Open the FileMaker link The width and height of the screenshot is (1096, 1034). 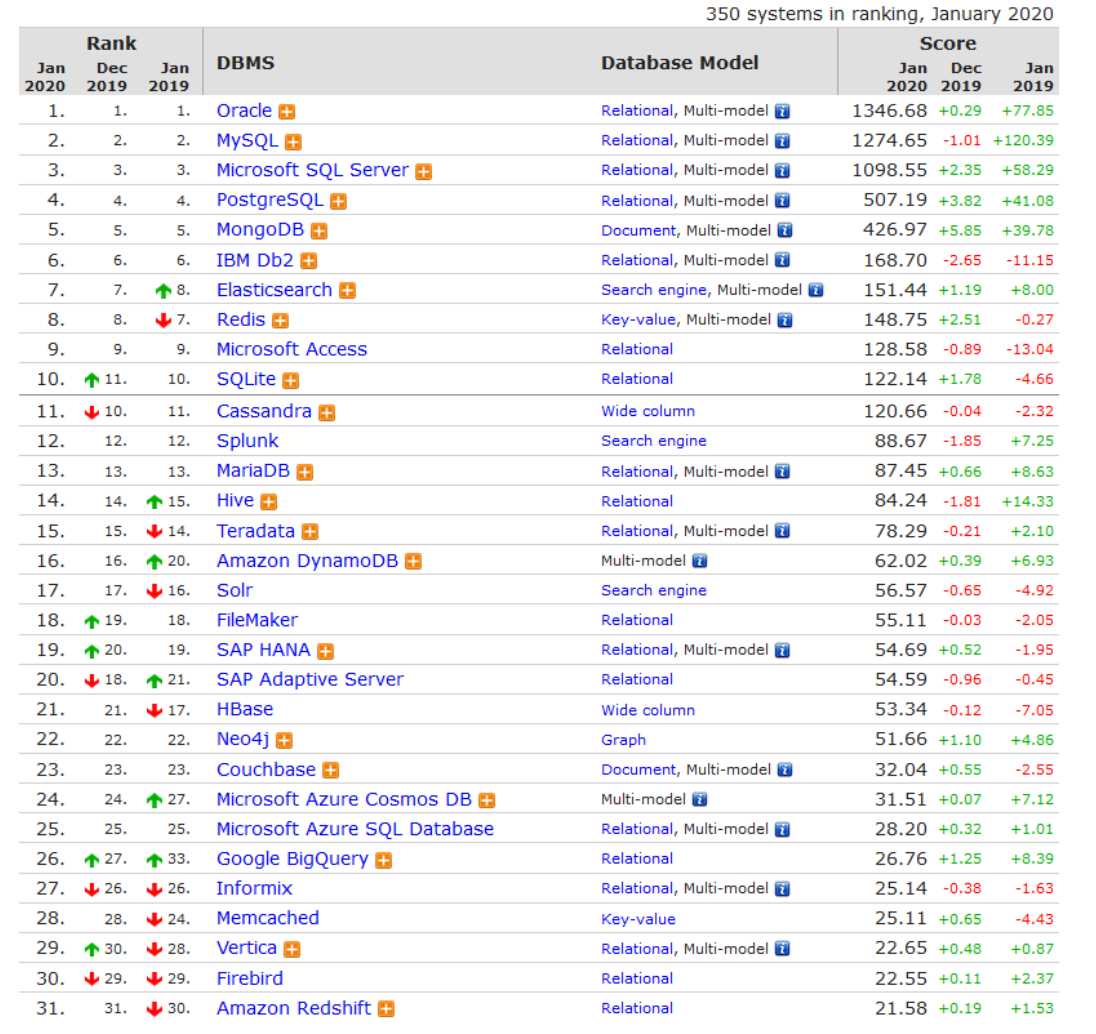(x=257, y=620)
